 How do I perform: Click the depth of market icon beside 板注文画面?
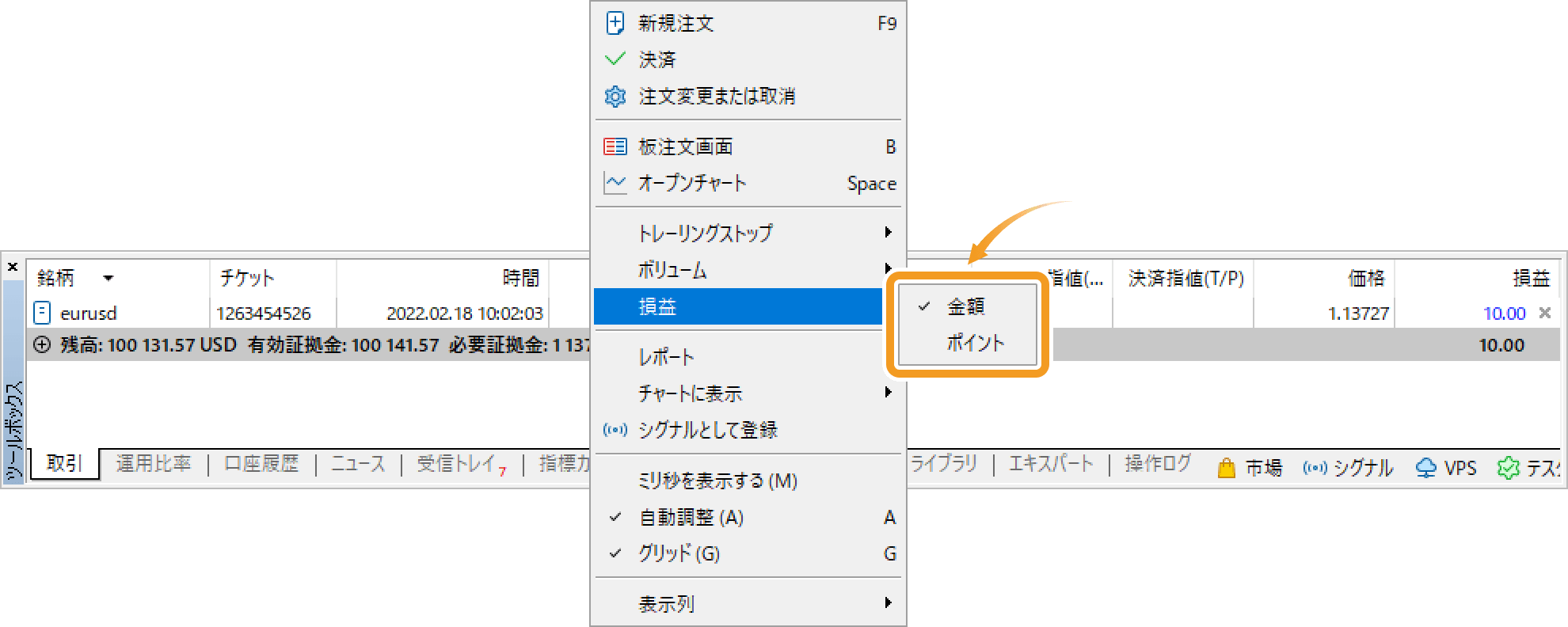tap(615, 146)
